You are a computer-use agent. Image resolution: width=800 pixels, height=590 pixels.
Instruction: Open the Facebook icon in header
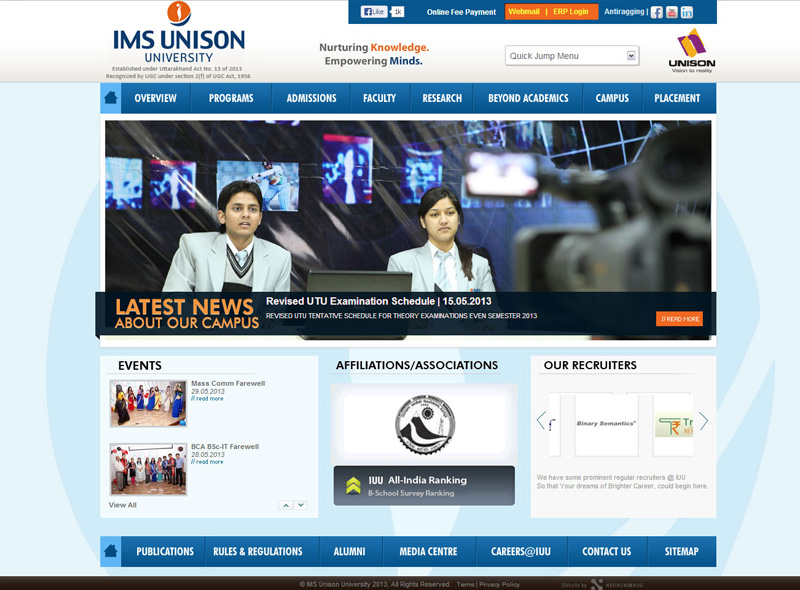(x=657, y=12)
